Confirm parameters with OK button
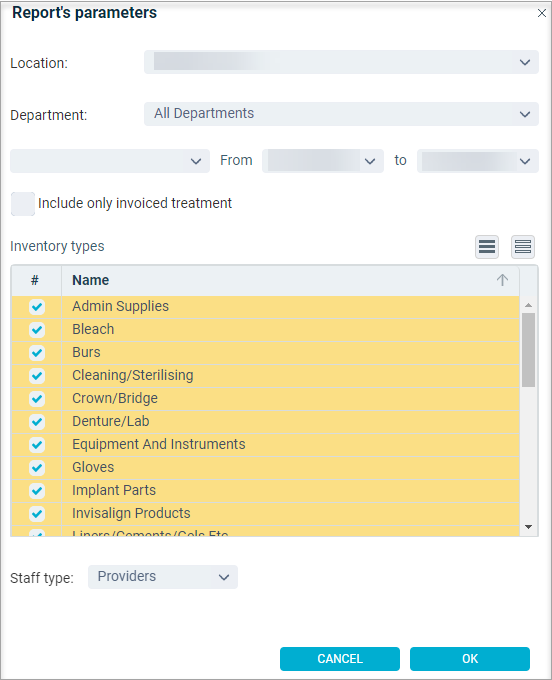The height and width of the screenshot is (680, 552). [470, 659]
